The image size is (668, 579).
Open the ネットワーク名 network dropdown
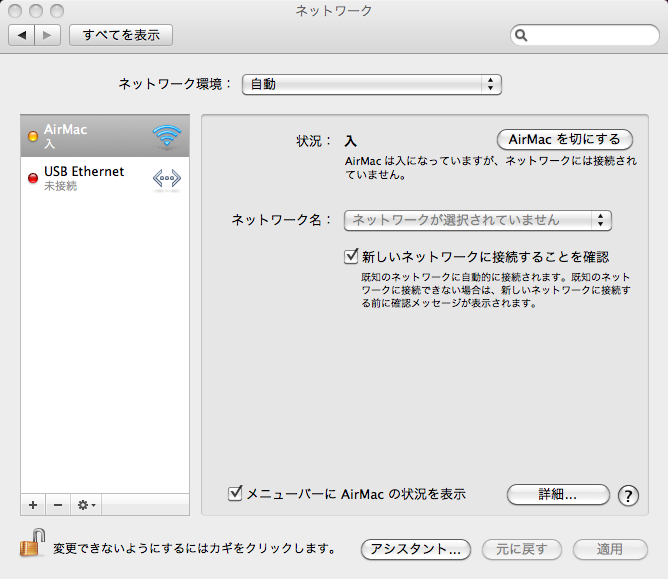pos(478,220)
